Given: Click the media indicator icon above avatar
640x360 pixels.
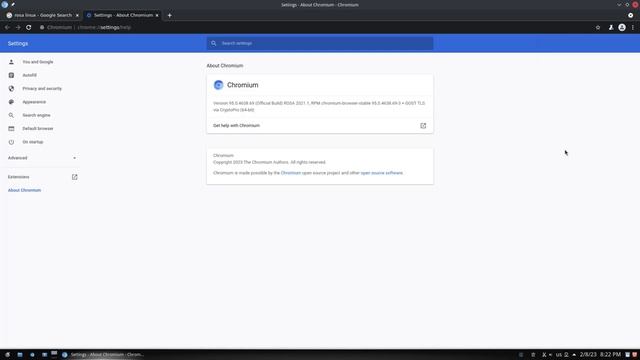Looking at the screenshot, I should 631,15.
